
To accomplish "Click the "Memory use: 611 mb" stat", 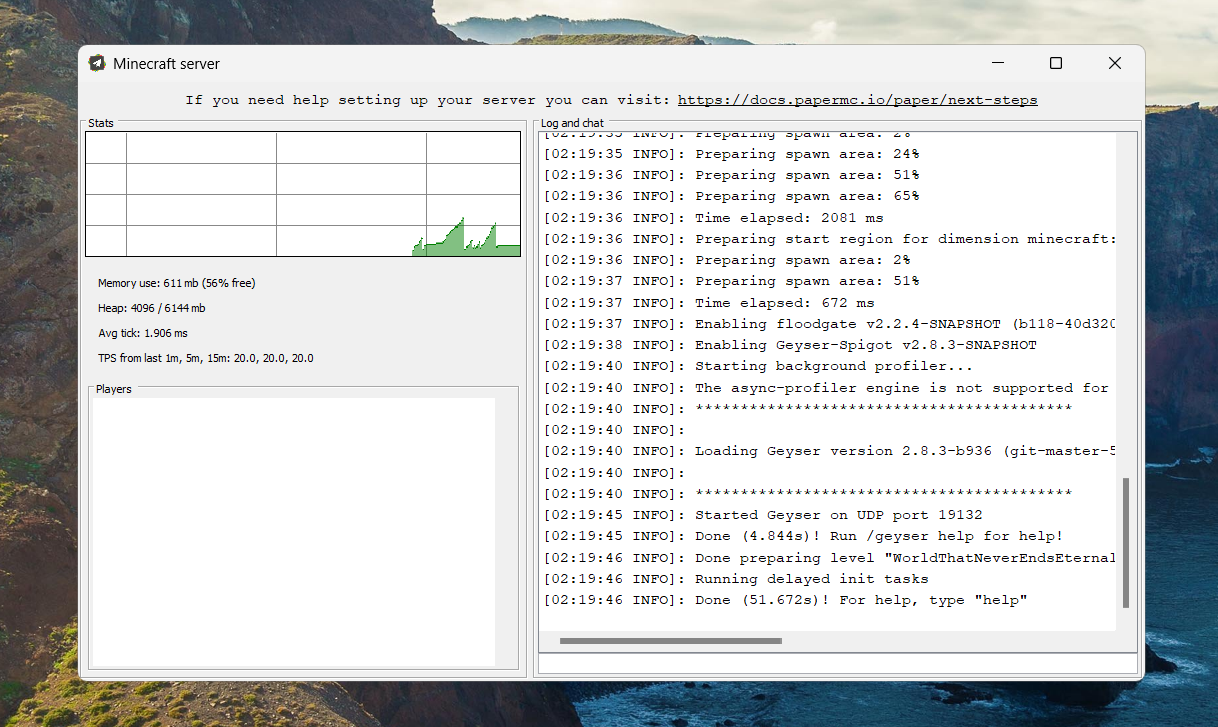I will click(176, 284).
